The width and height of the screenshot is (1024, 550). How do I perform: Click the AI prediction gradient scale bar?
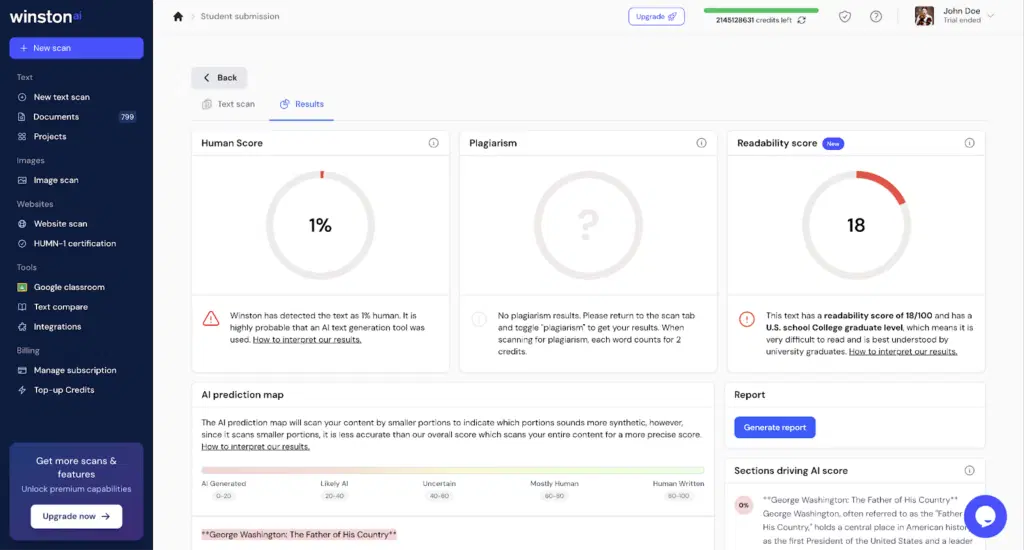(452, 469)
